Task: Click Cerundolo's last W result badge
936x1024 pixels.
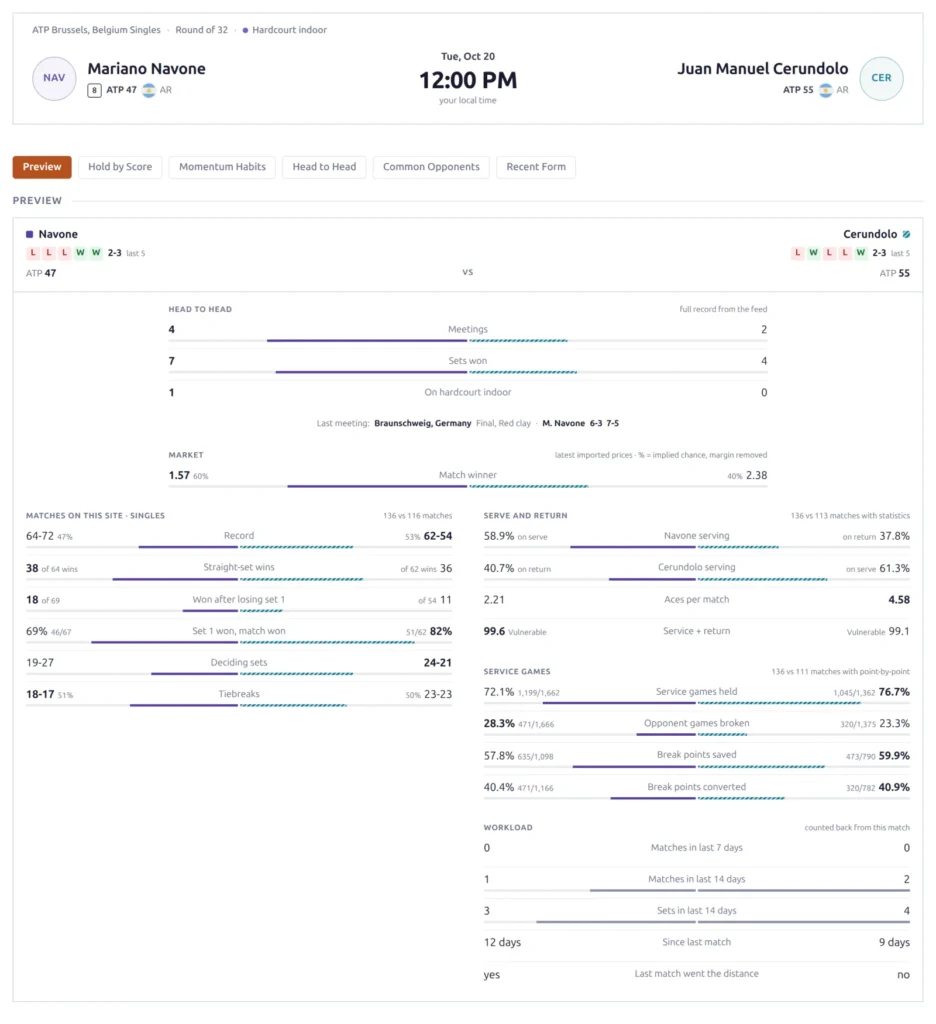Action: pos(861,253)
